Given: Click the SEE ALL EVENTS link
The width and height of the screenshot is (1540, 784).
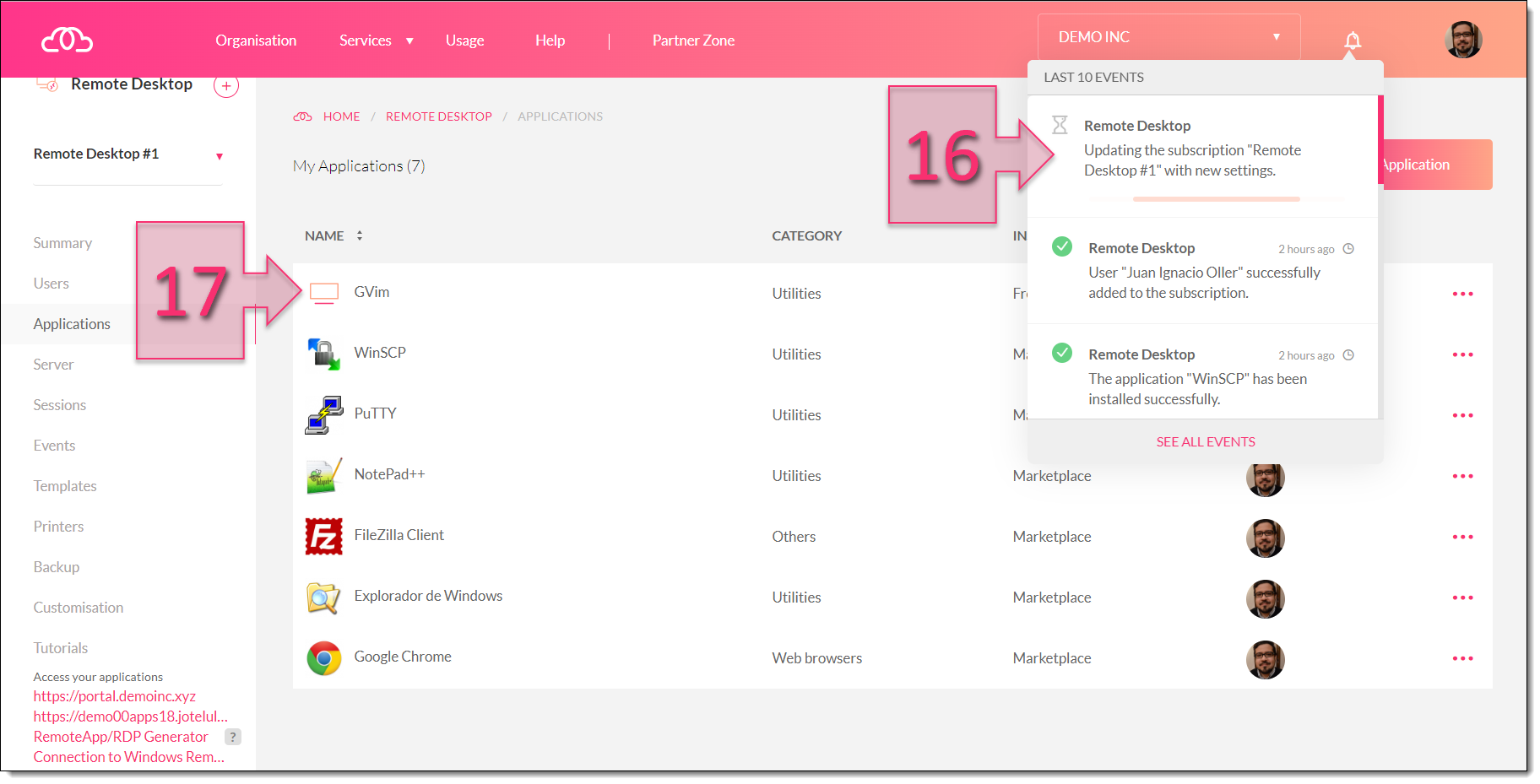Looking at the screenshot, I should (1205, 442).
